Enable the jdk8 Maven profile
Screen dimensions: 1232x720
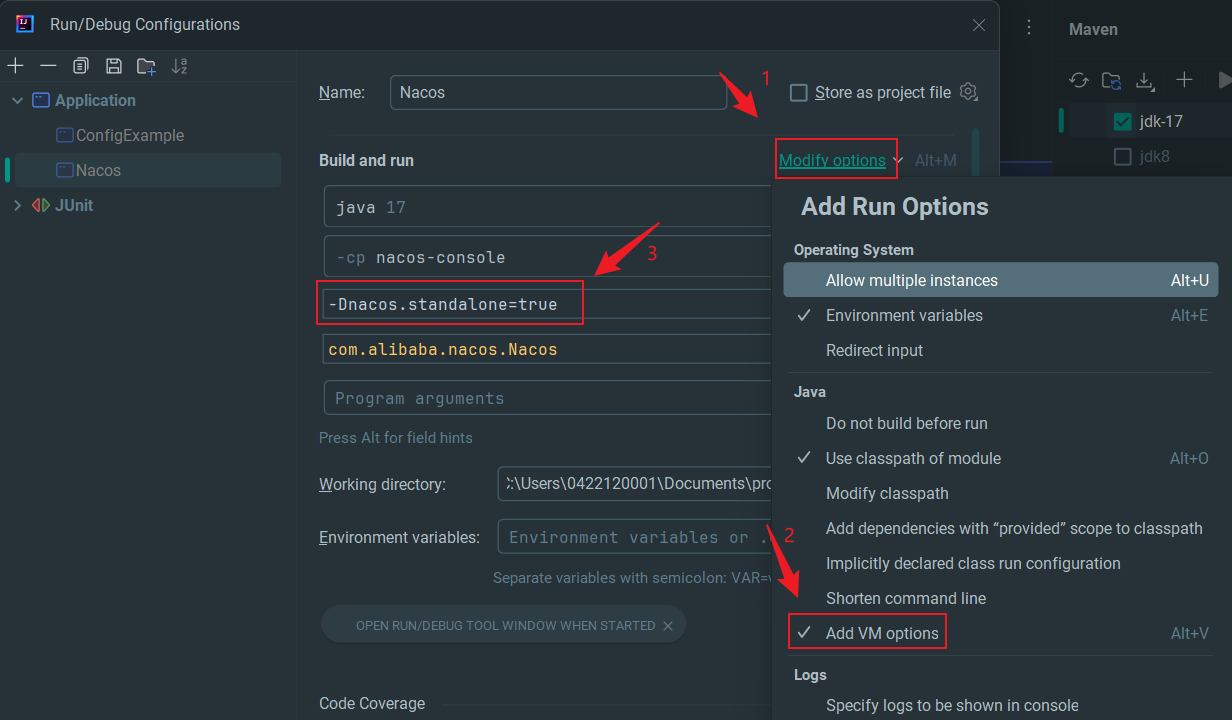[1122, 157]
